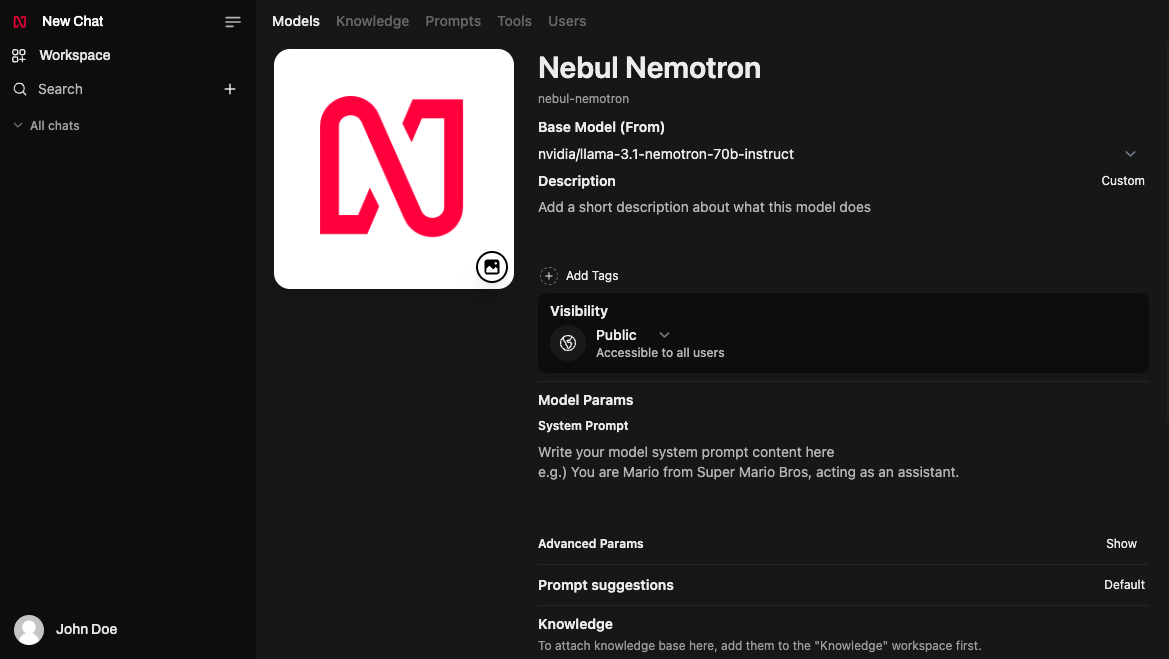Go to the Tools tab
The image size is (1169, 659).
514,22
